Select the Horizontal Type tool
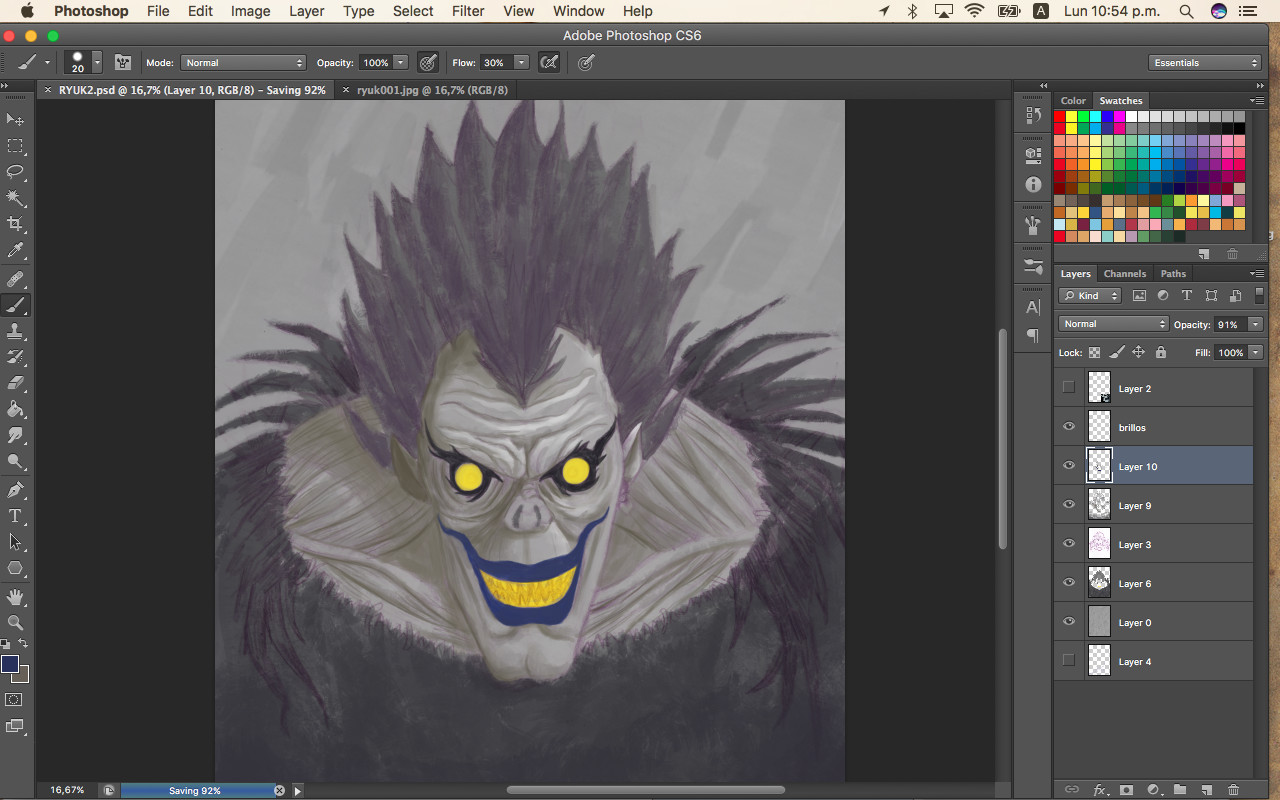 pos(16,516)
